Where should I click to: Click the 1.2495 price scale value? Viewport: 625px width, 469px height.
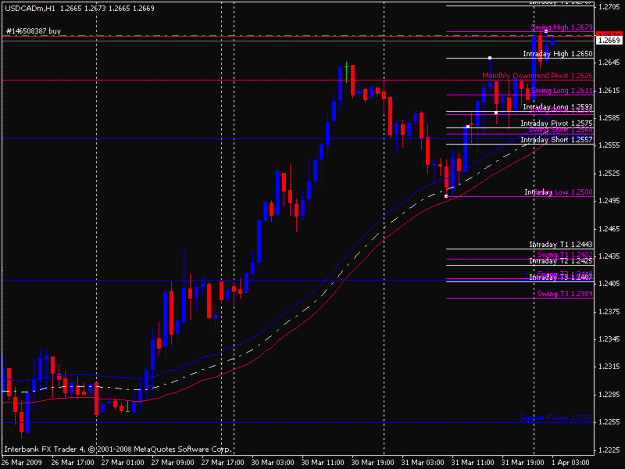pos(609,201)
